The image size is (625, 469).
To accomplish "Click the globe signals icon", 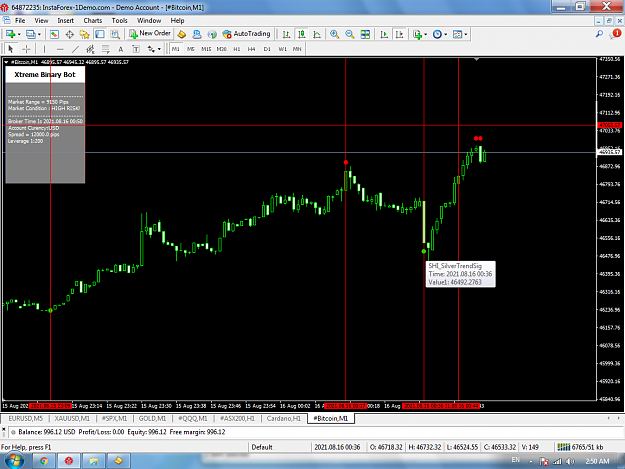I will click(212, 34).
